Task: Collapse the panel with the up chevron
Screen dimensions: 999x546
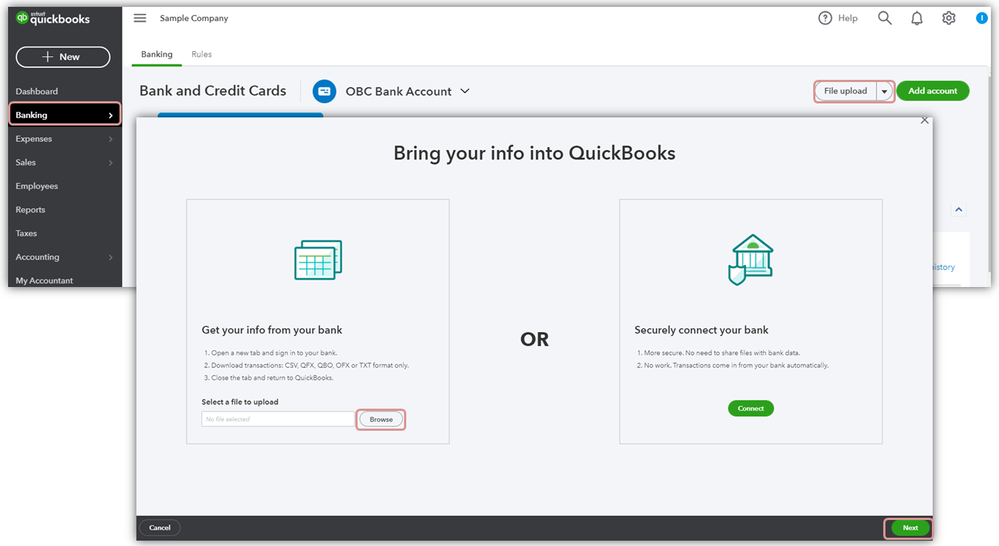Action: (x=959, y=210)
